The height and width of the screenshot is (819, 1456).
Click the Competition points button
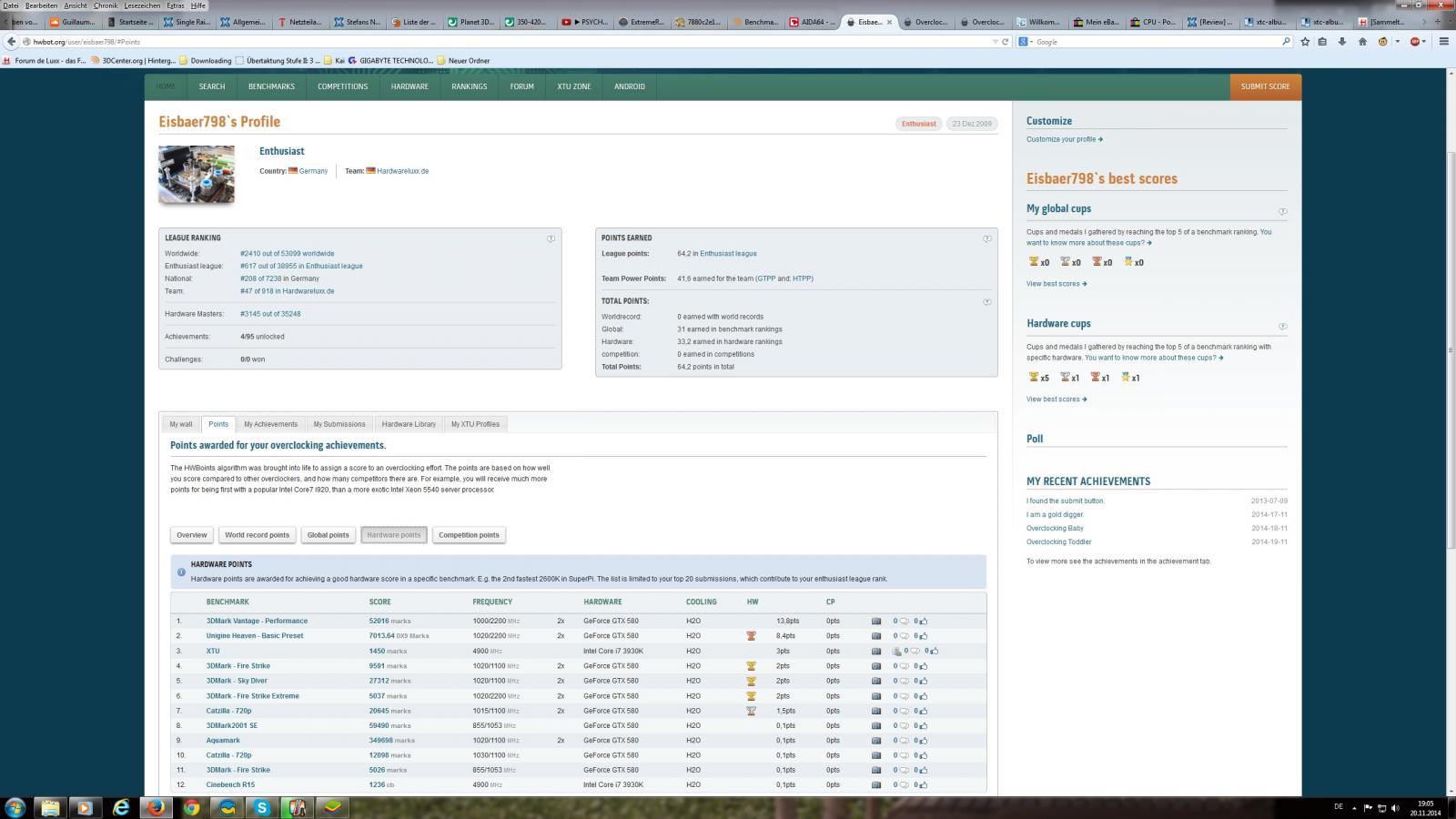point(469,535)
